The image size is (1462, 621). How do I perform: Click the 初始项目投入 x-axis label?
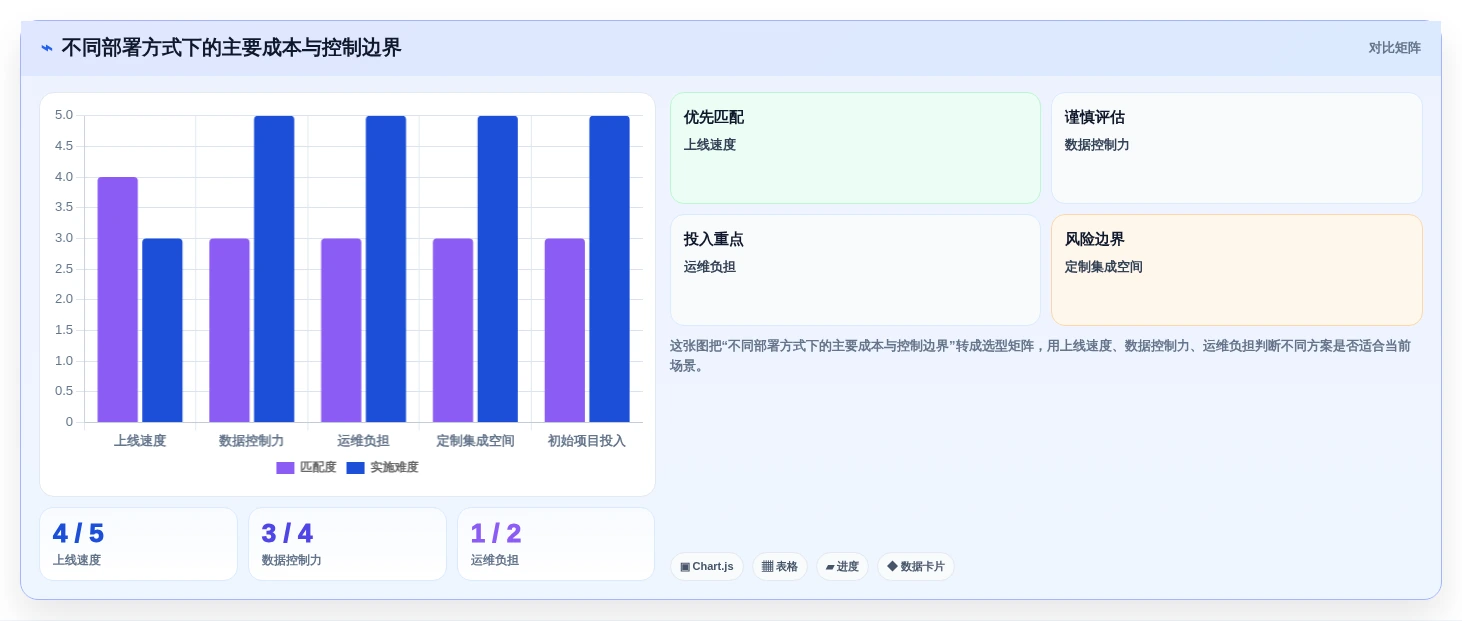[587, 441]
